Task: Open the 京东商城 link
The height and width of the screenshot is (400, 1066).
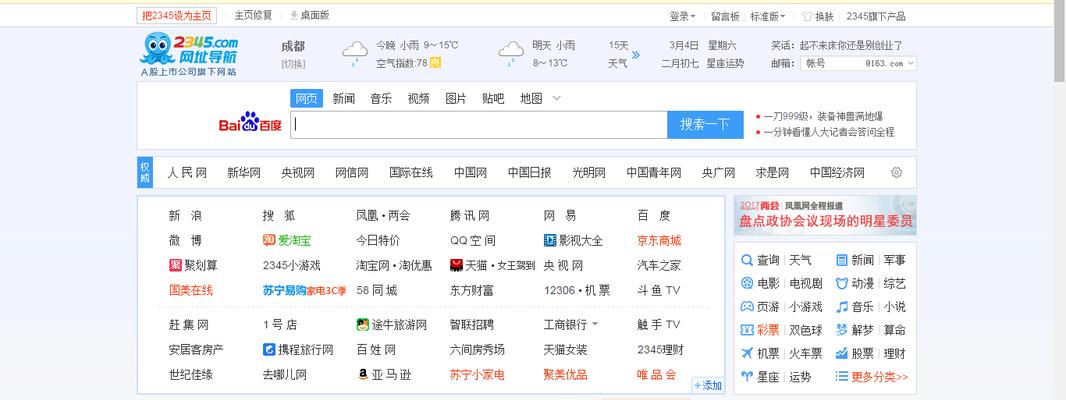Action: click(x=659, y=240)
